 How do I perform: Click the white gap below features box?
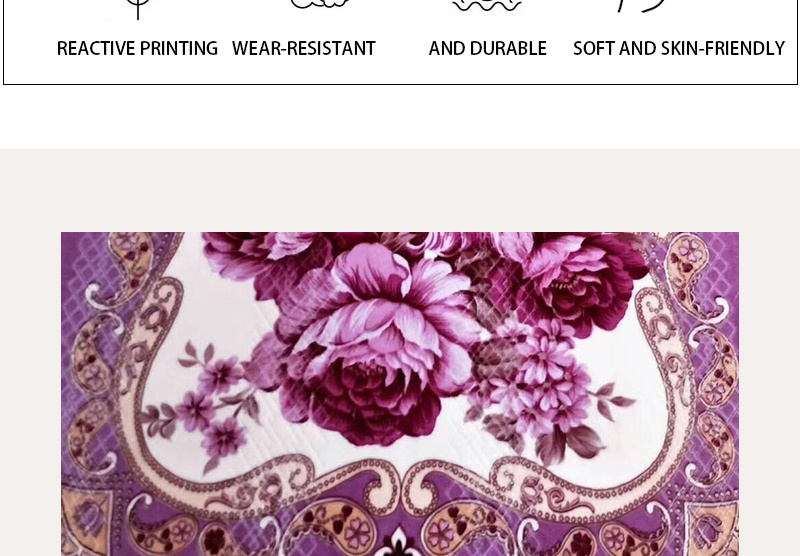(x=400, y=117)
